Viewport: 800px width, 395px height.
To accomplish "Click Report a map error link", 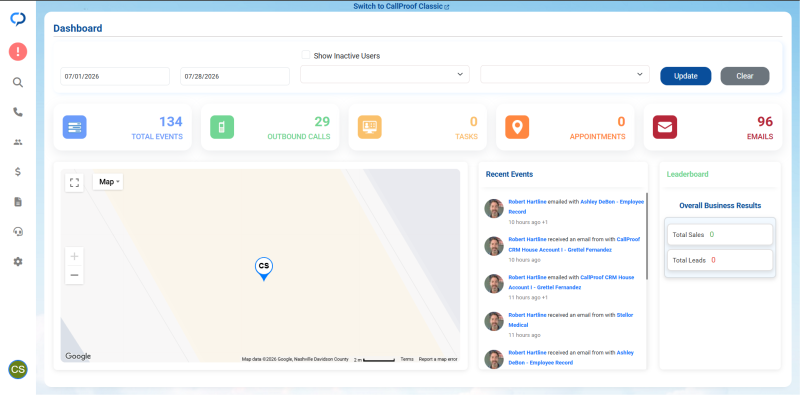I will point(438,359).
